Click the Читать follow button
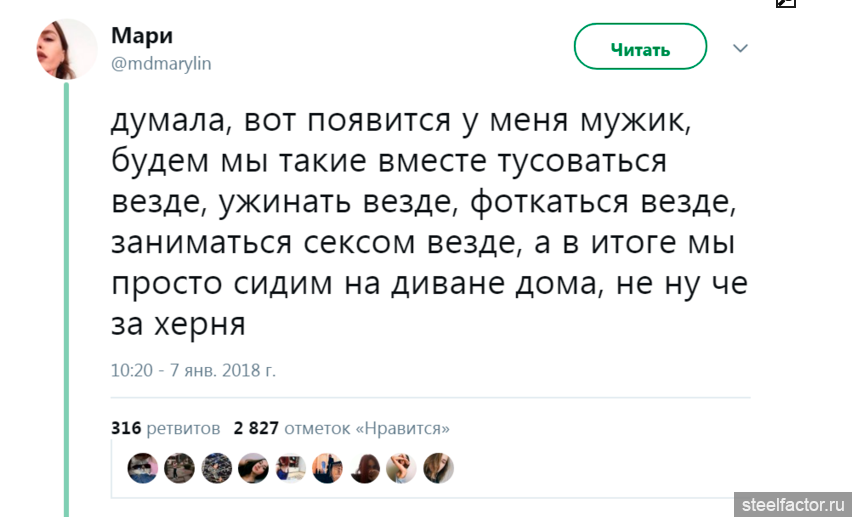Image resolution: width=852 pixels, height=517 pixels. tap(640, 48)
